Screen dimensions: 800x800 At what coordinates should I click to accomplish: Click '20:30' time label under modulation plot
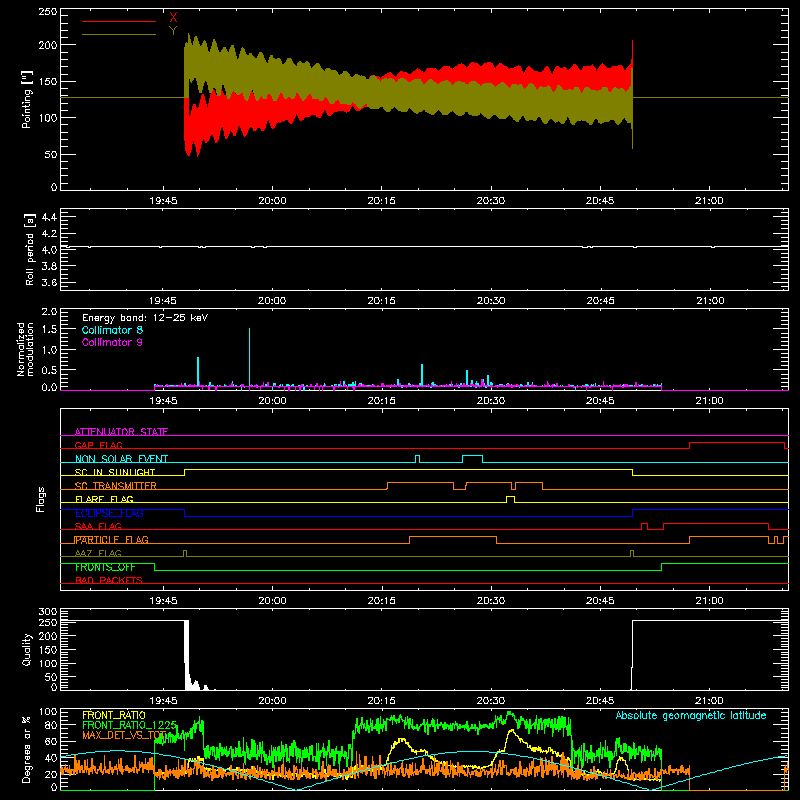[491, 401]
